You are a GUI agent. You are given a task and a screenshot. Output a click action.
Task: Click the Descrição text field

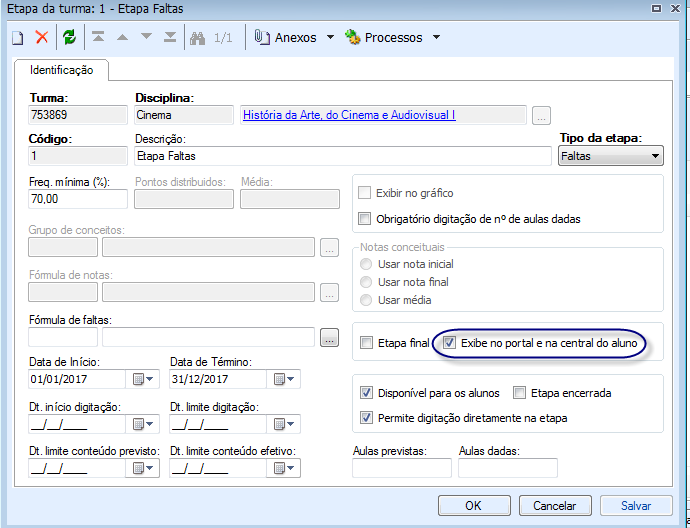point(342,156)
